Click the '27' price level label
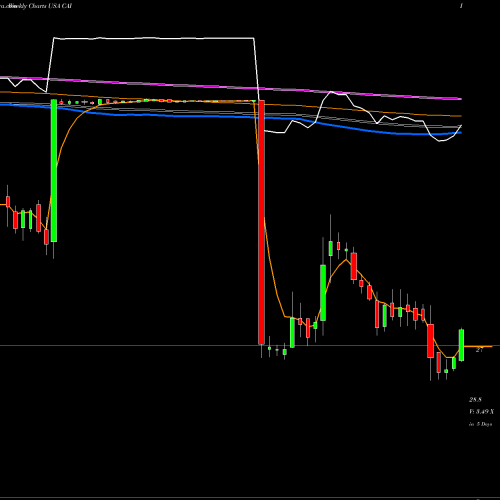 click(479, 350)
